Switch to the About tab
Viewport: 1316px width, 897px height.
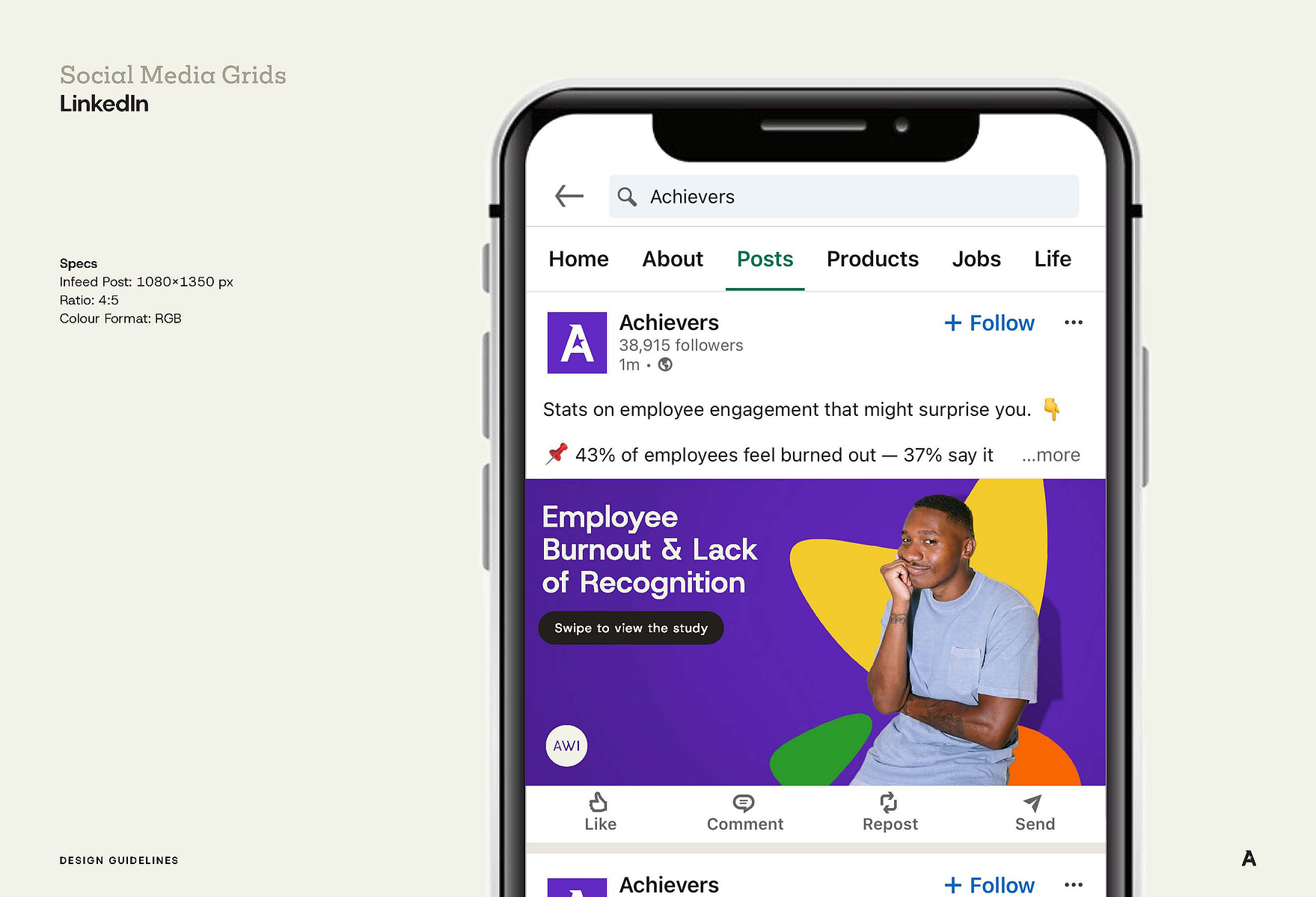pyautogui.click(x=673, y=259)
